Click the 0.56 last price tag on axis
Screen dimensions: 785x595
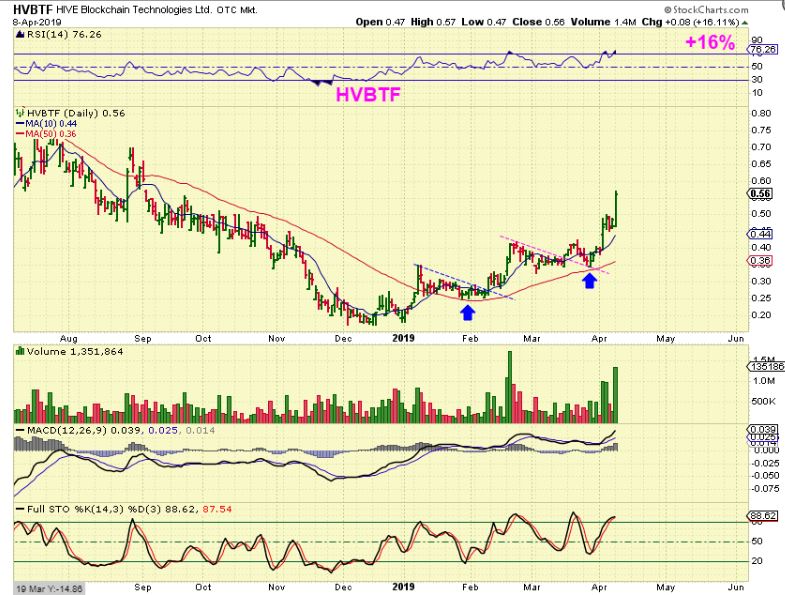761,194
